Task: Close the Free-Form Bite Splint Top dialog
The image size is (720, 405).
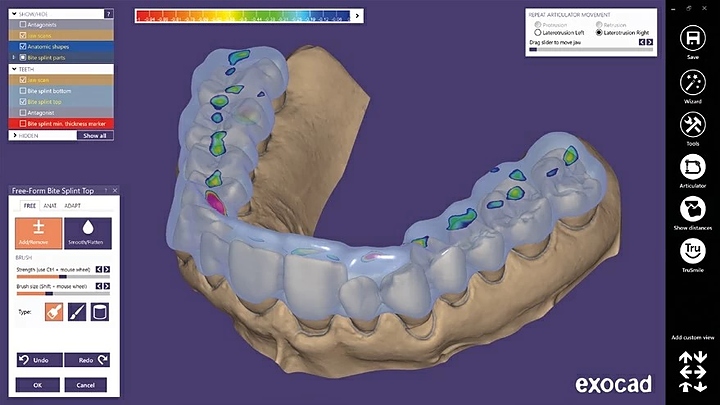Action: tap(115, 190)
